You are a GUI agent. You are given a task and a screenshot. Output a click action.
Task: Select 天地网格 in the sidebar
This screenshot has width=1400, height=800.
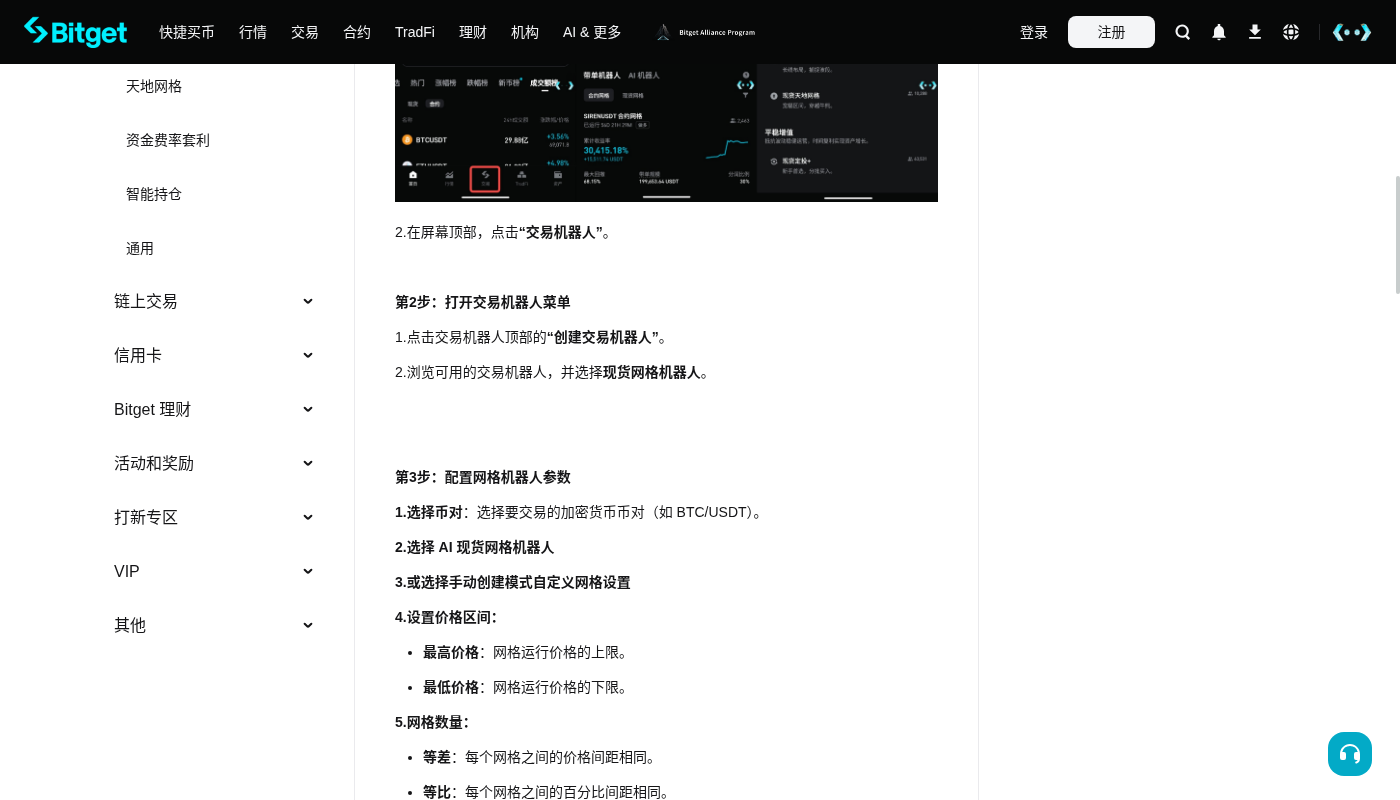point(154,86)
